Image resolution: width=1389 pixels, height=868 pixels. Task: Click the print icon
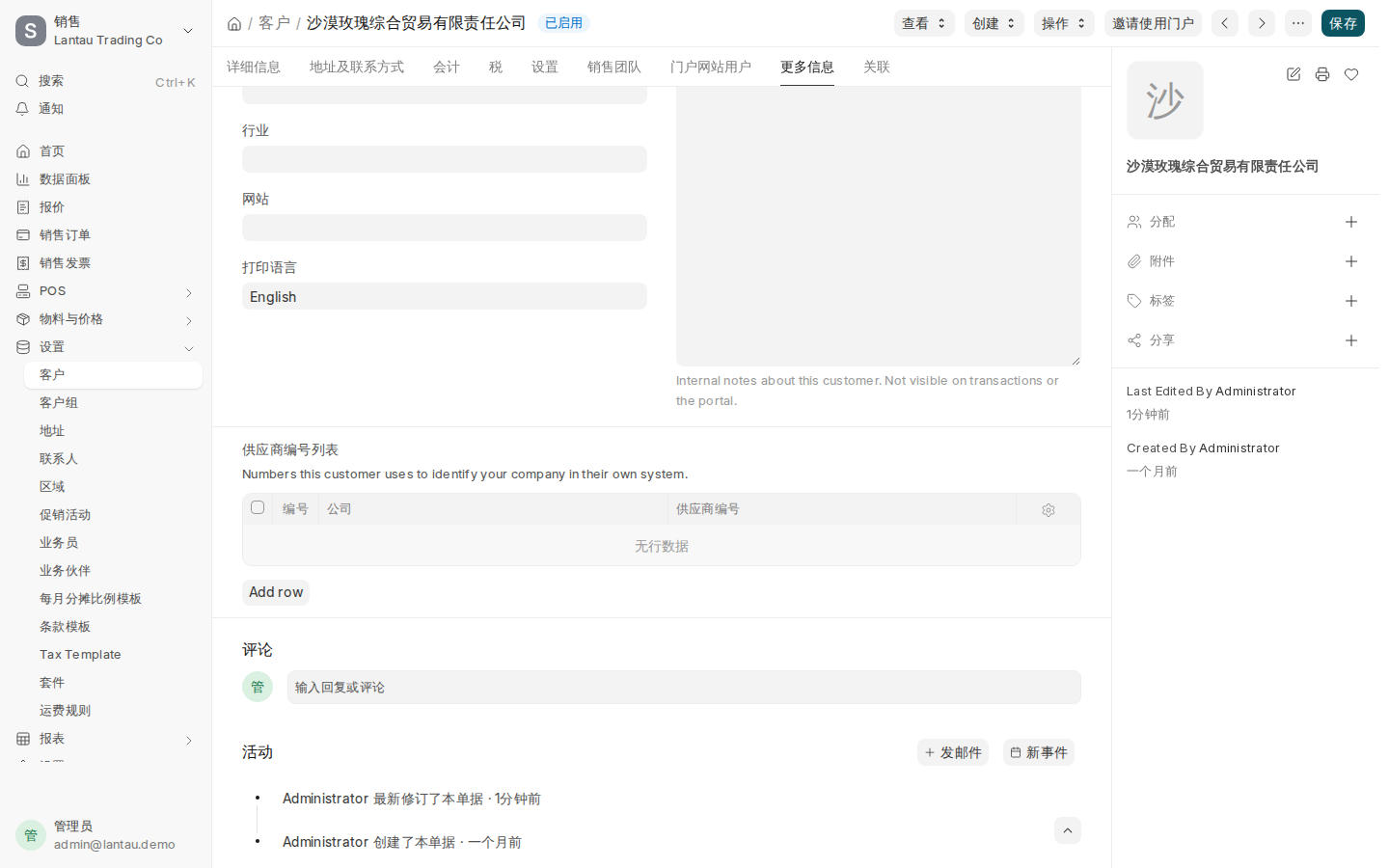[1322, 74]
